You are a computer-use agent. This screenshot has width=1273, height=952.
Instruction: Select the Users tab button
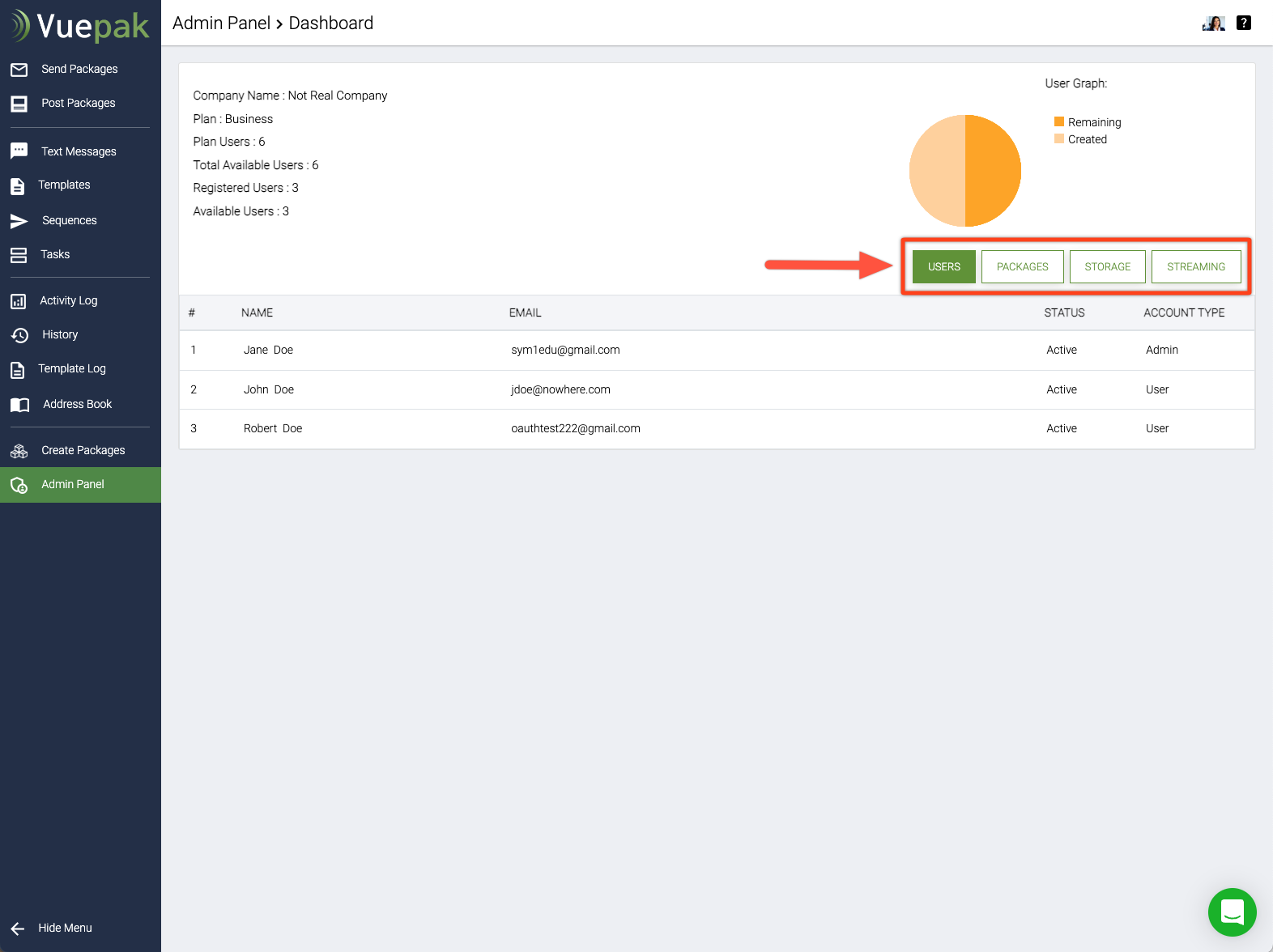pyautogui.click(x=943, y=267)
